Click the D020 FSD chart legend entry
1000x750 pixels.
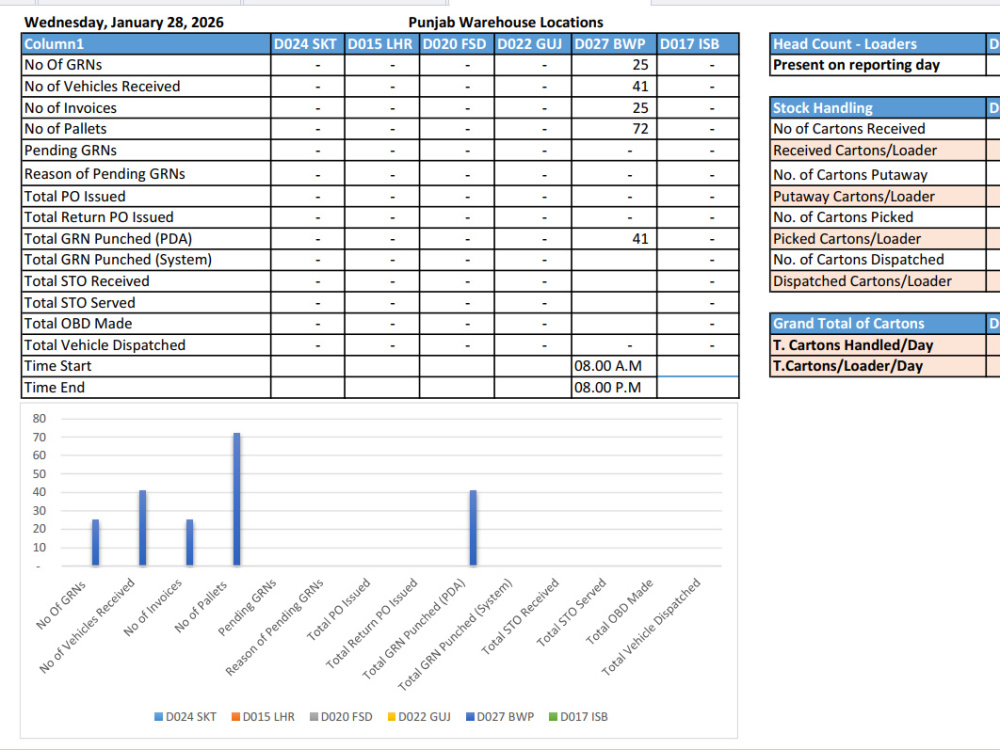tap(341, 717)
